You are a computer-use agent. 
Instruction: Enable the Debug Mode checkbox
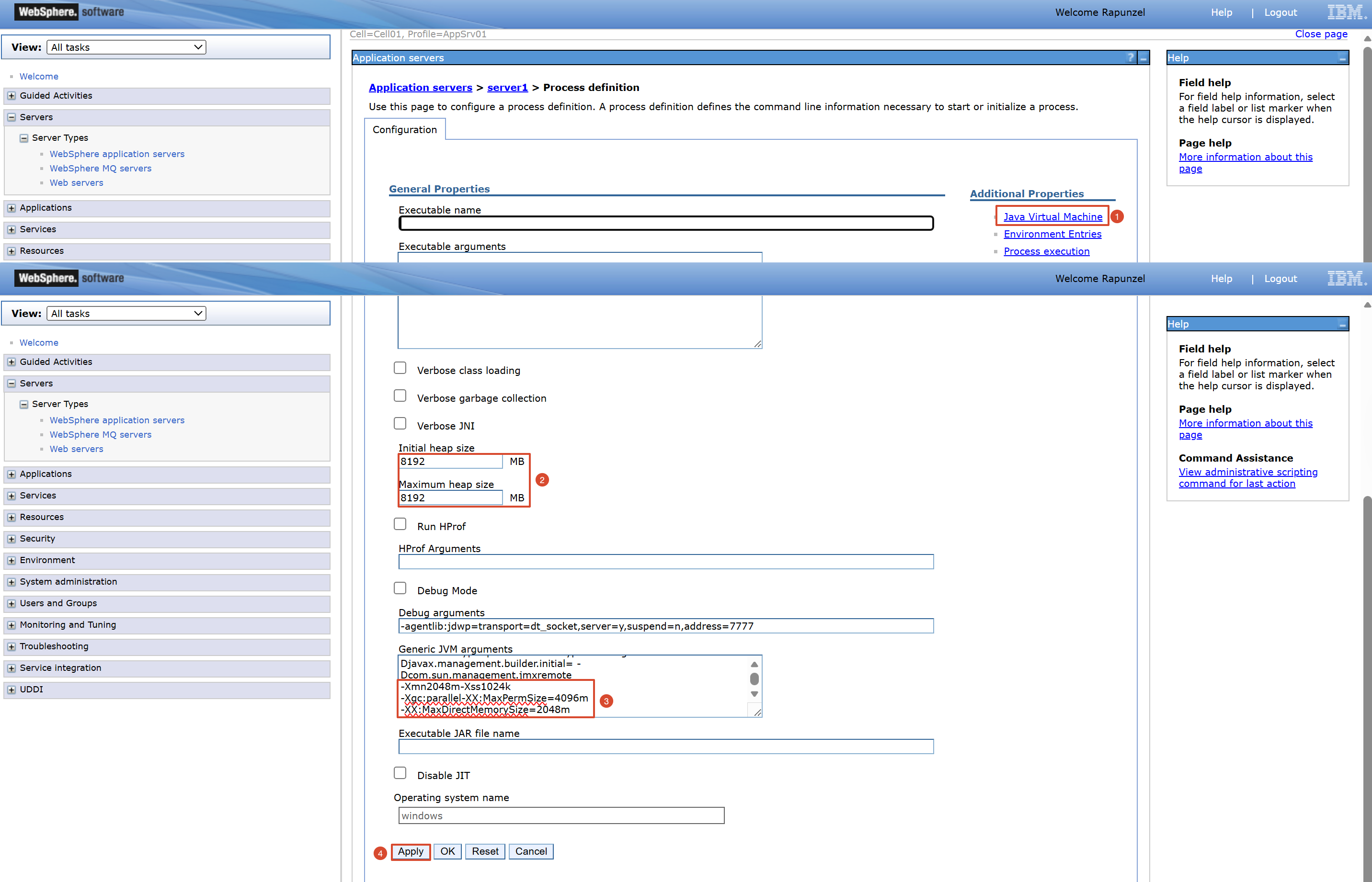pyautogui.click(x=400, y=588)
